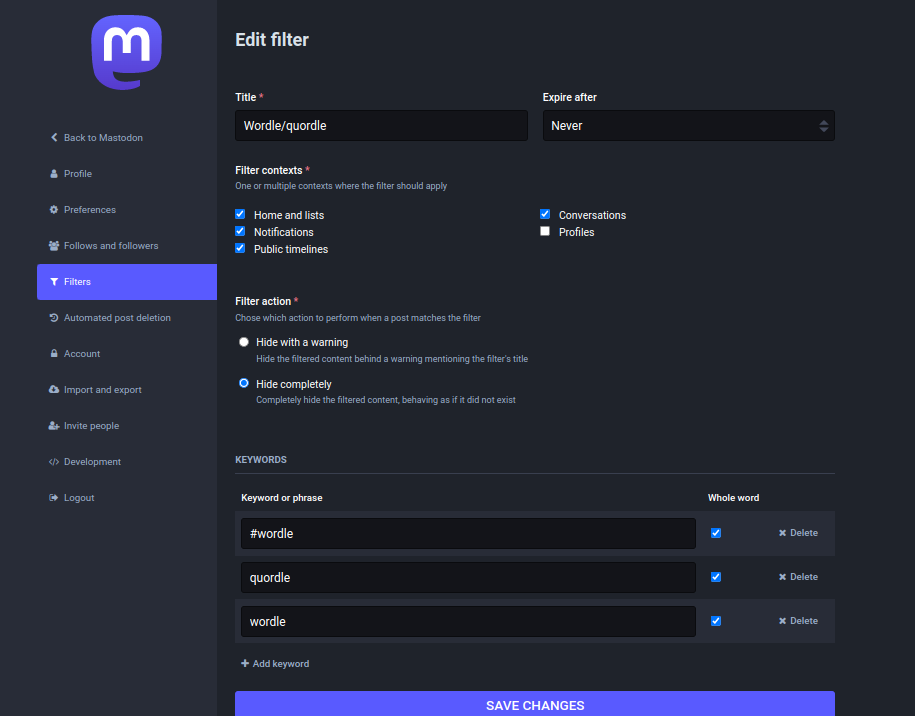Click the Account lock icon

54,354
